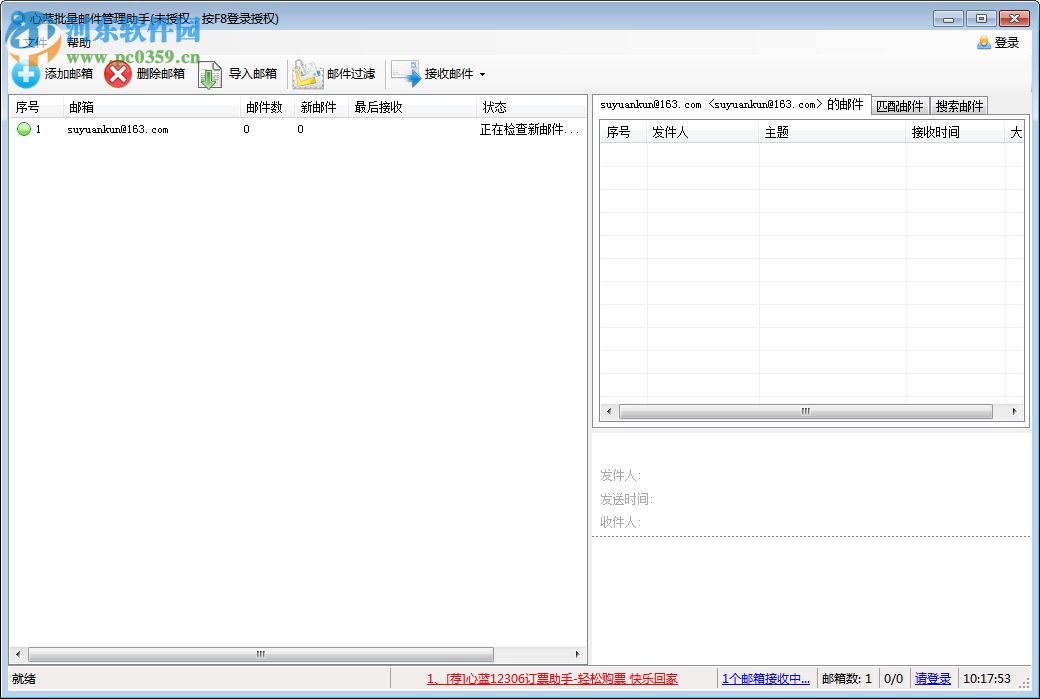Click the 序号 header in mailbox list
This screenshot has height=699, width=1040.
pos(36,107)
